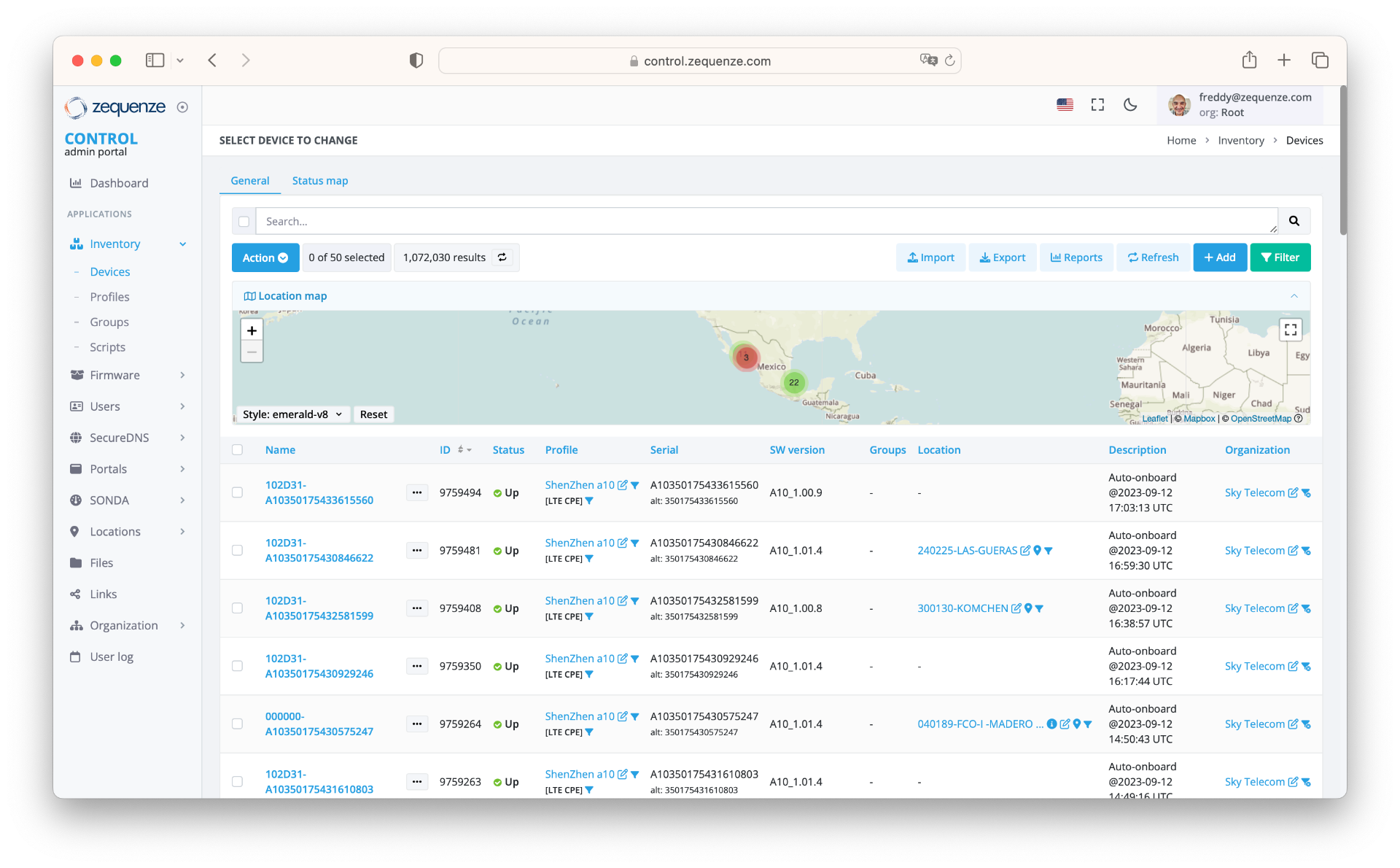This screenshot has height=868, width=1400.
Task: Enter fullscreen via header expand icon
Action: tap(1097, 105)
